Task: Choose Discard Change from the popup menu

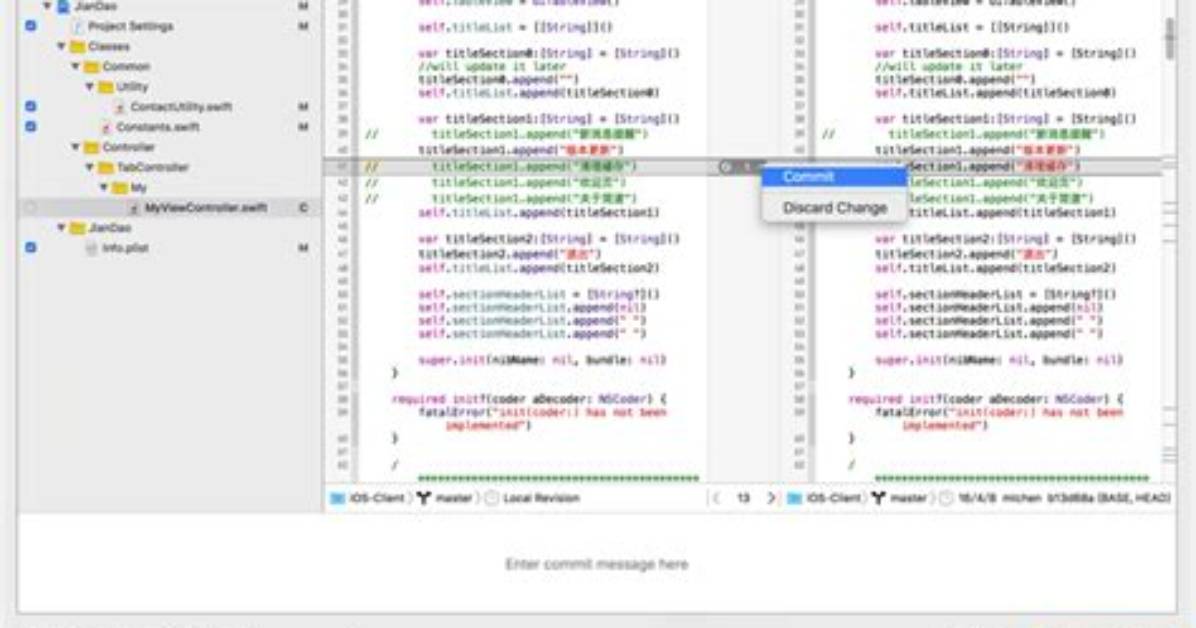Action: (x=834, y=208)
